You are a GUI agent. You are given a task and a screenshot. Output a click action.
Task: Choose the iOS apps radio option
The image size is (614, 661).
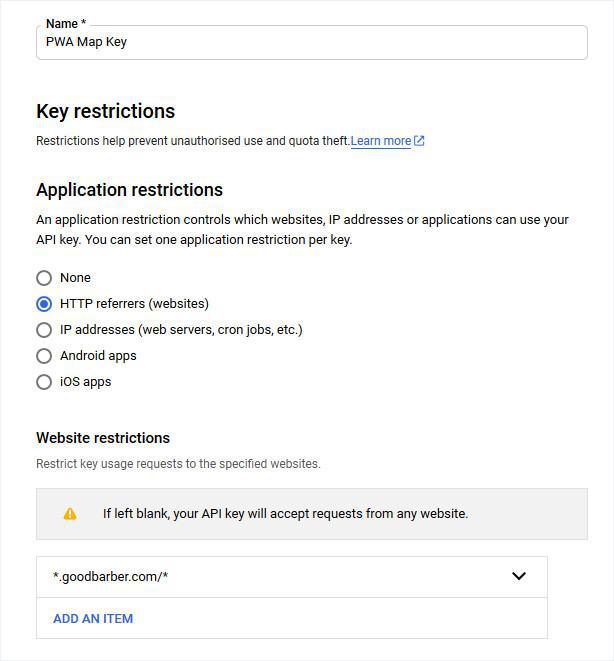[44, 382]
